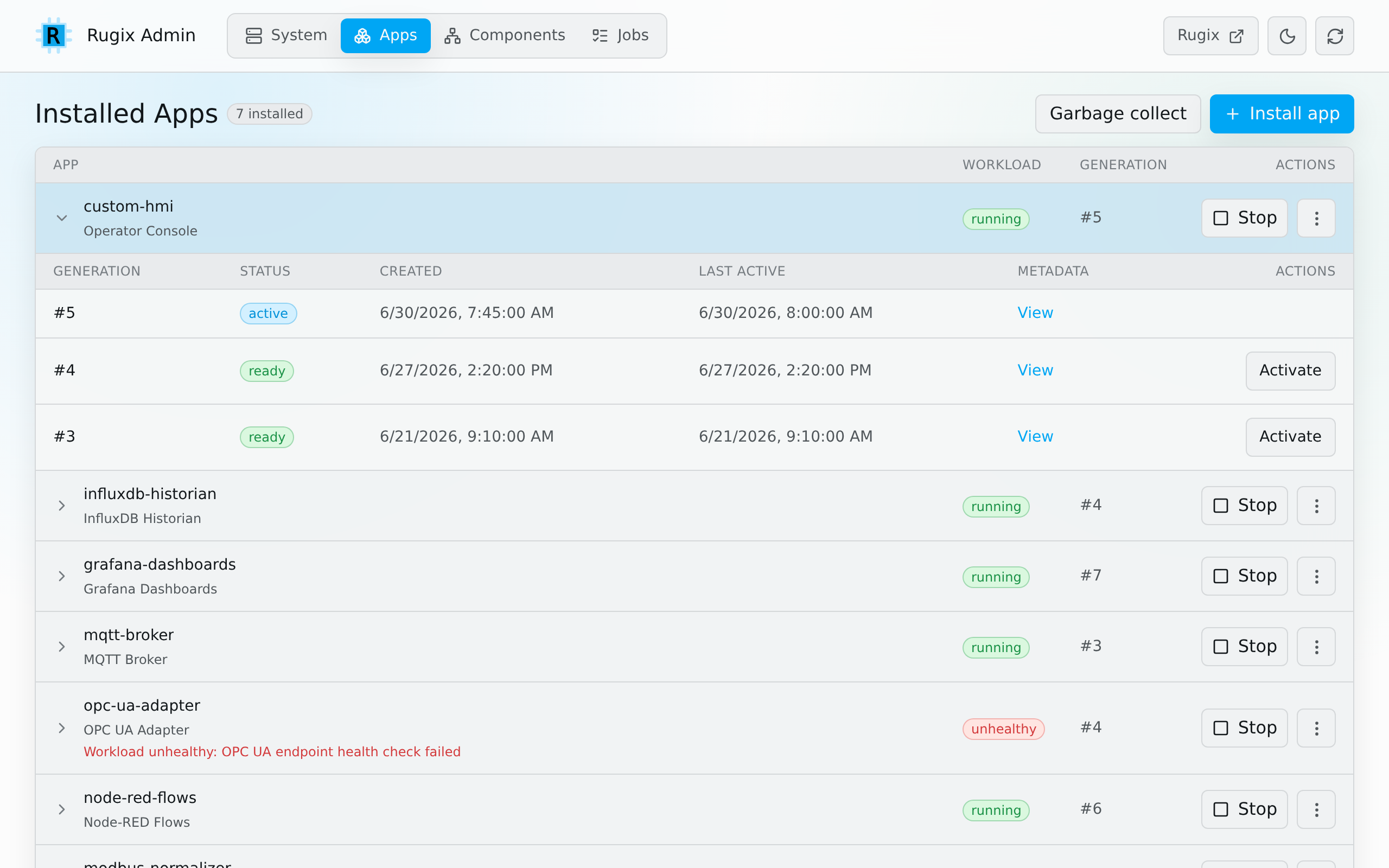Click the ready badge for generation #4
This screenshot has width=1389, height=868.
[x=267, y=371]
